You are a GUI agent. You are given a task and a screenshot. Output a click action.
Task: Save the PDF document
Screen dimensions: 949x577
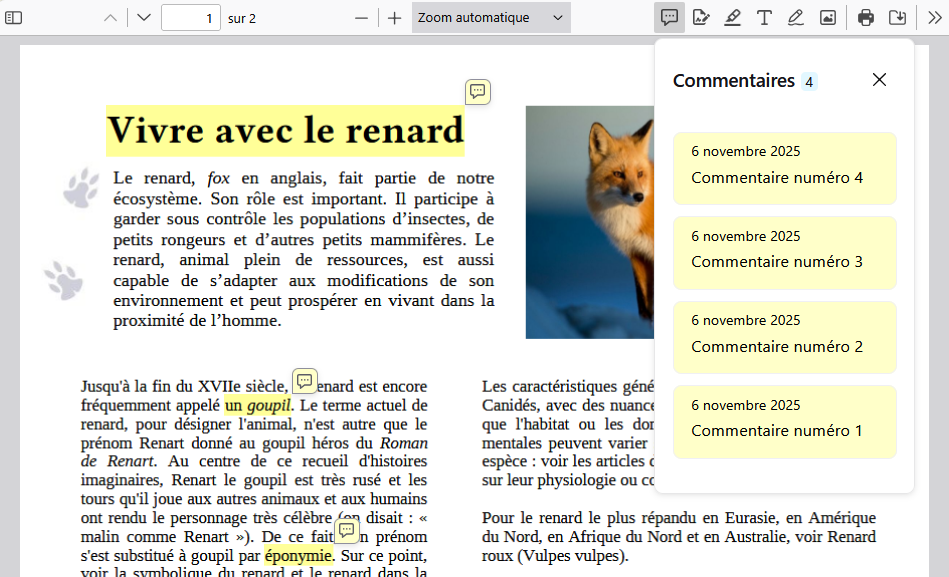[x=898, y=18]
